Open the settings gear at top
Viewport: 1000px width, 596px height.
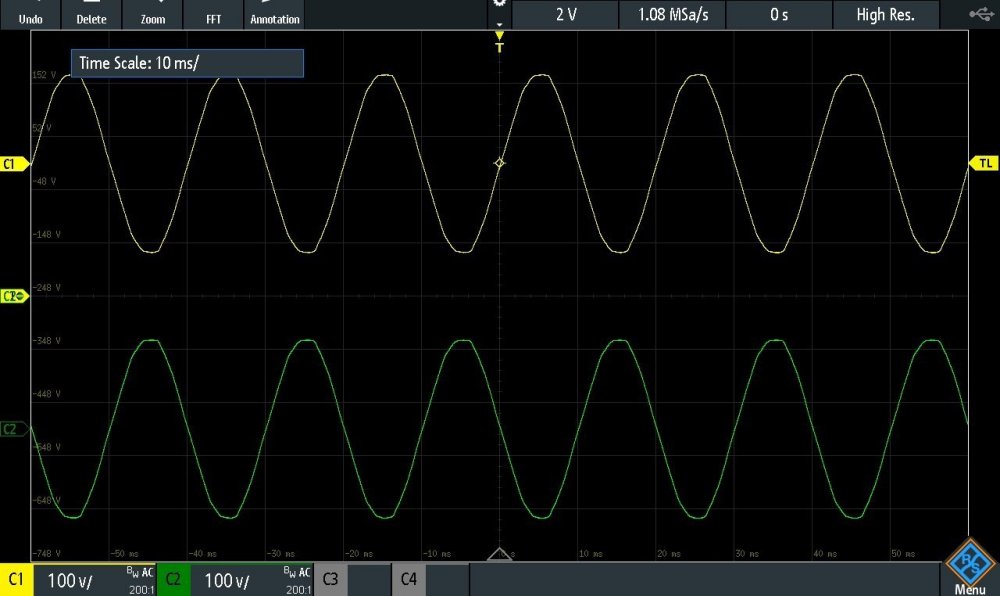coord(499,5)
